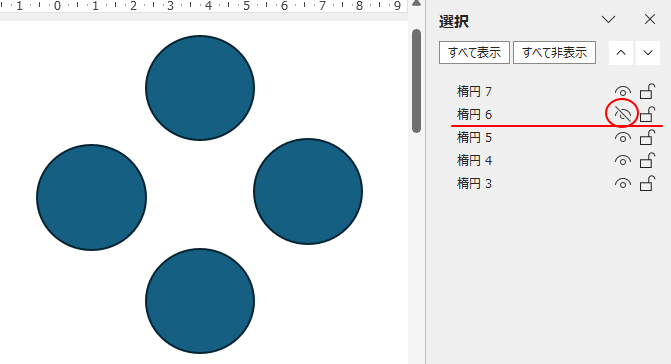Screen dimensions: 671x364
Task: Show 楕円 6 using its crossed eye icon
Action: (x=623, y=114)
